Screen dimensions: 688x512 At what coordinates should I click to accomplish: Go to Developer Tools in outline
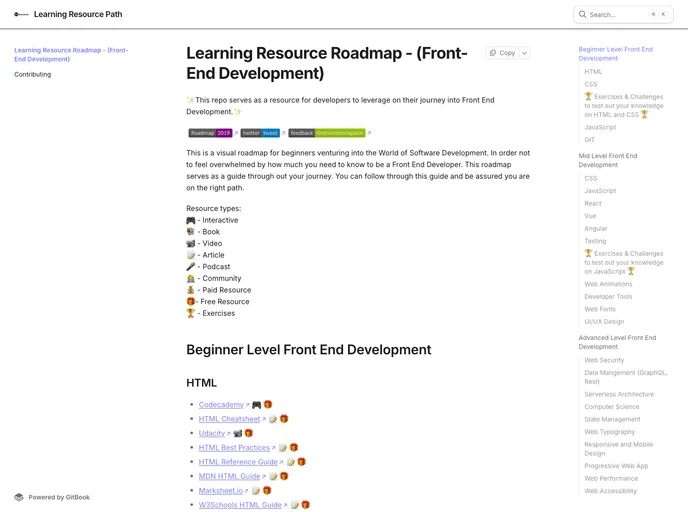[x=608, y=297]
